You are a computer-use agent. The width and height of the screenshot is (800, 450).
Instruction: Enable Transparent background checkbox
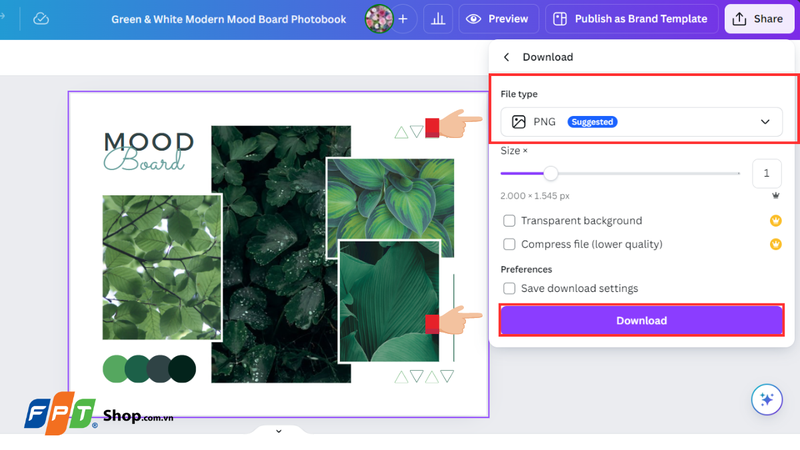509,220
